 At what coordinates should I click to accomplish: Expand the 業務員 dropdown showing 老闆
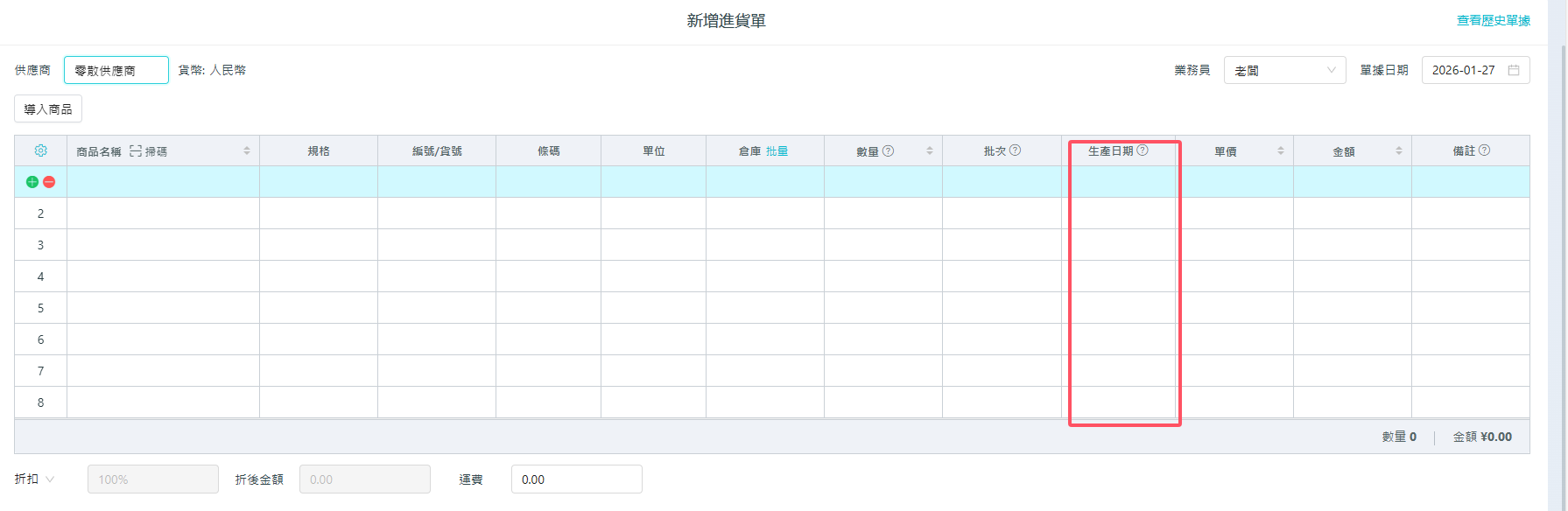1284,70
